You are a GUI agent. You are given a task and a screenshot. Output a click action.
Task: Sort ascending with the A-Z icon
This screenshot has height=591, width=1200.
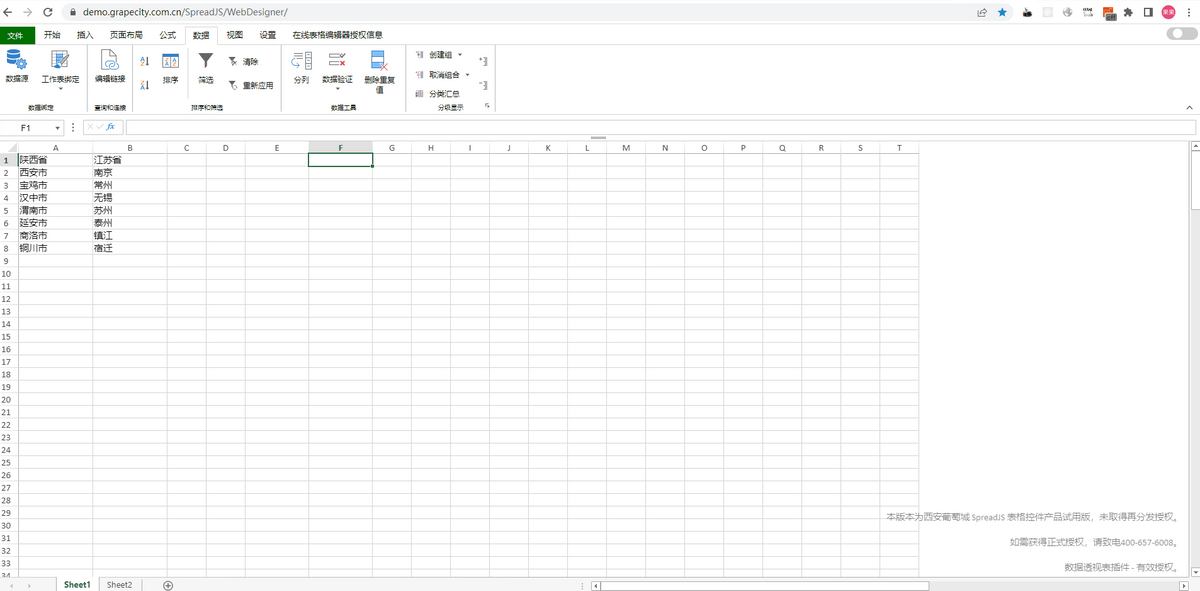coord(144,61)
